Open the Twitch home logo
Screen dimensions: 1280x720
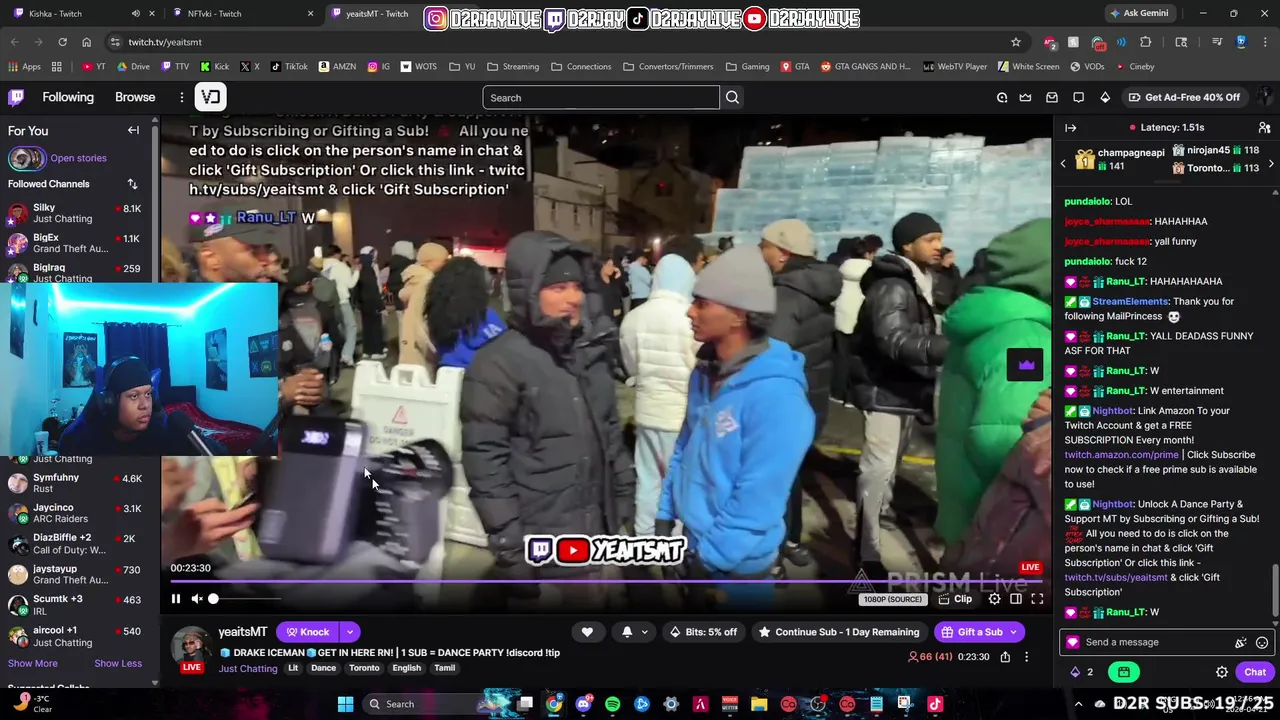[x=16, y=97]
